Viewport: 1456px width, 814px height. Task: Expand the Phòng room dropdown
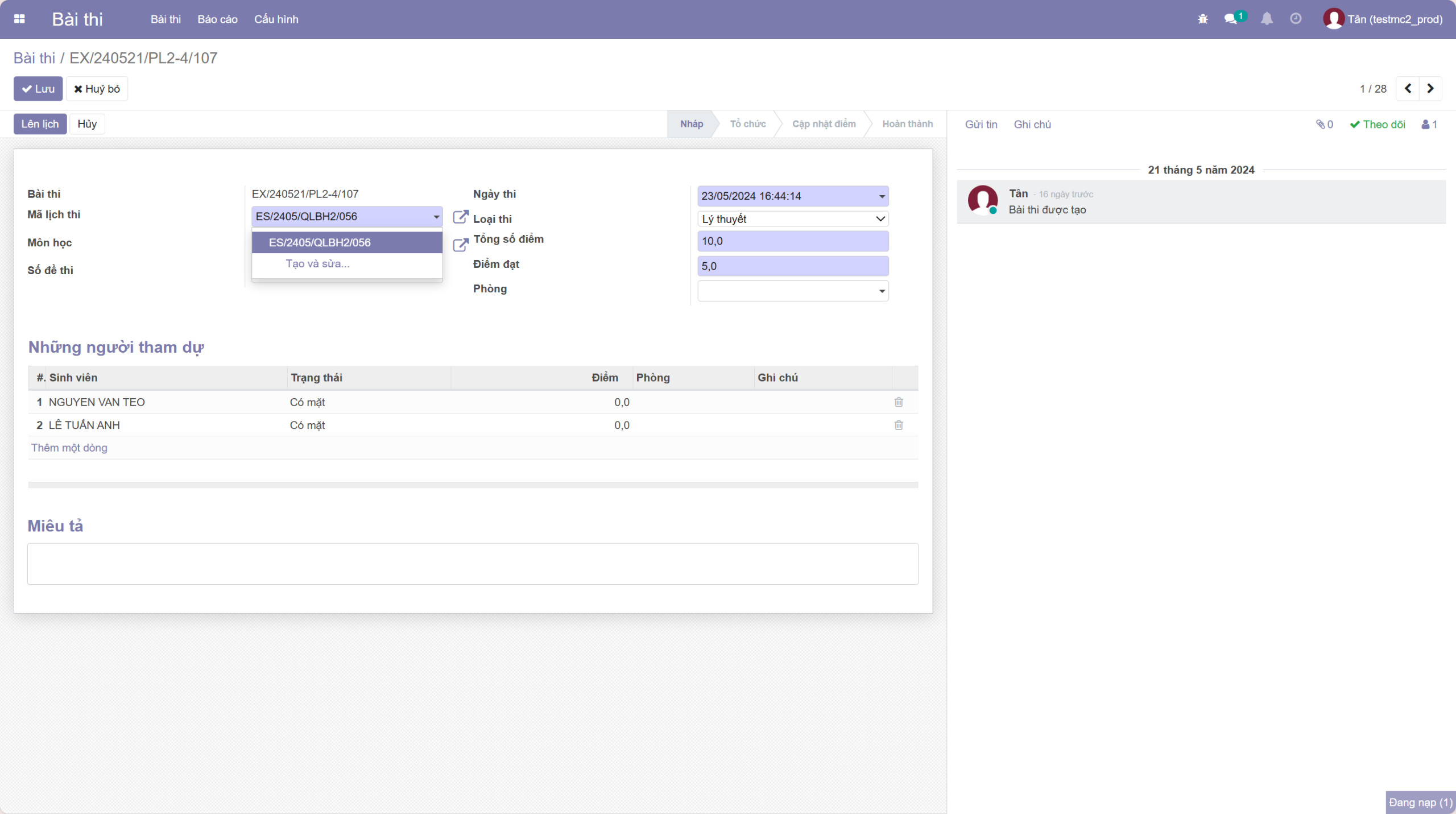click(882, 291)
